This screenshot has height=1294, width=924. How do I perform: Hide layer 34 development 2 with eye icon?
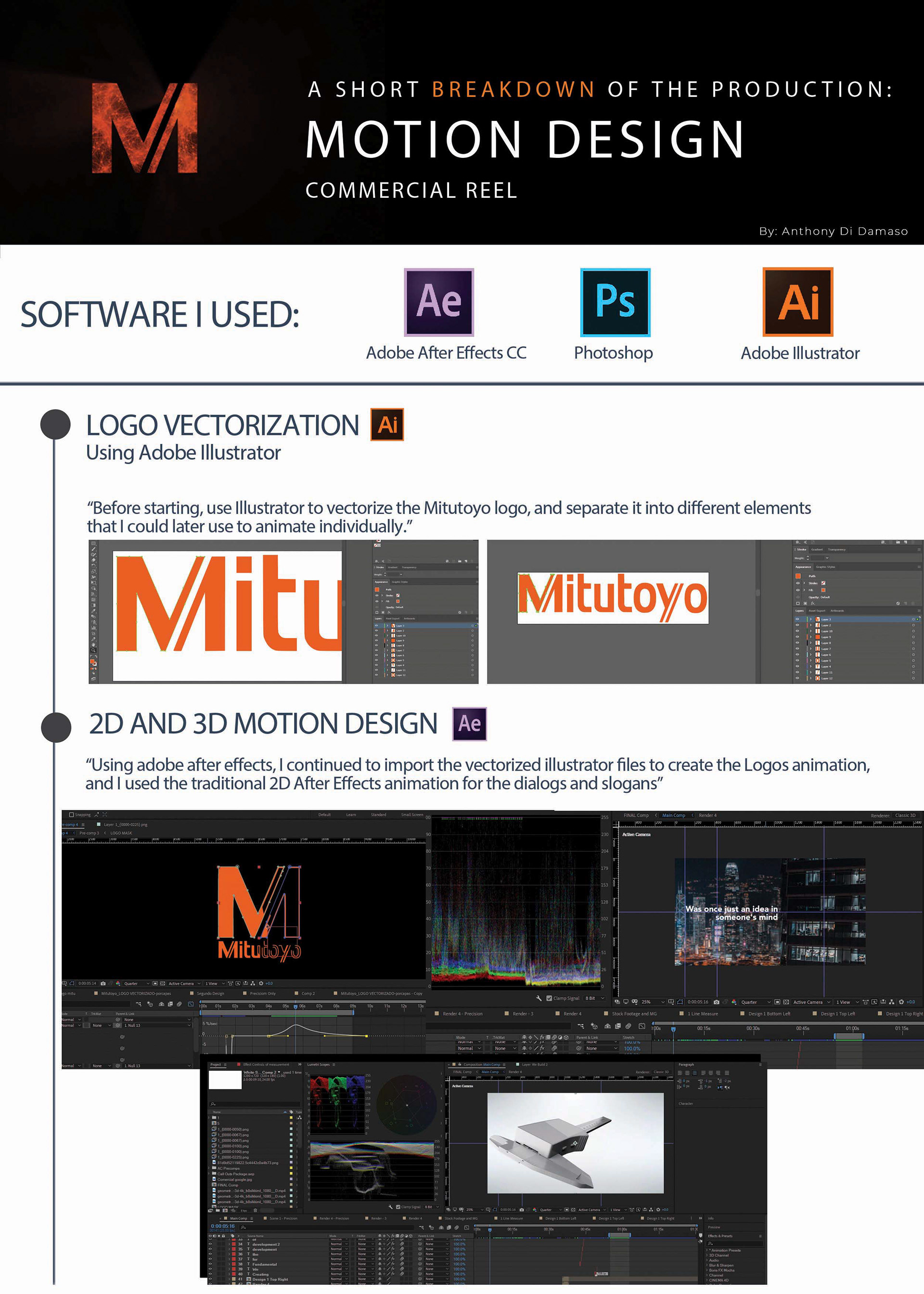coord(210,1244)
